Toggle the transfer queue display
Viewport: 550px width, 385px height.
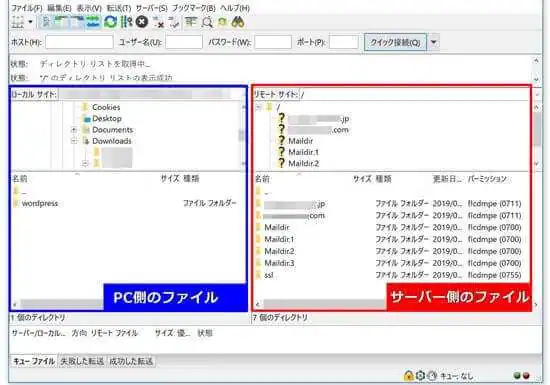tap(93, 22)
